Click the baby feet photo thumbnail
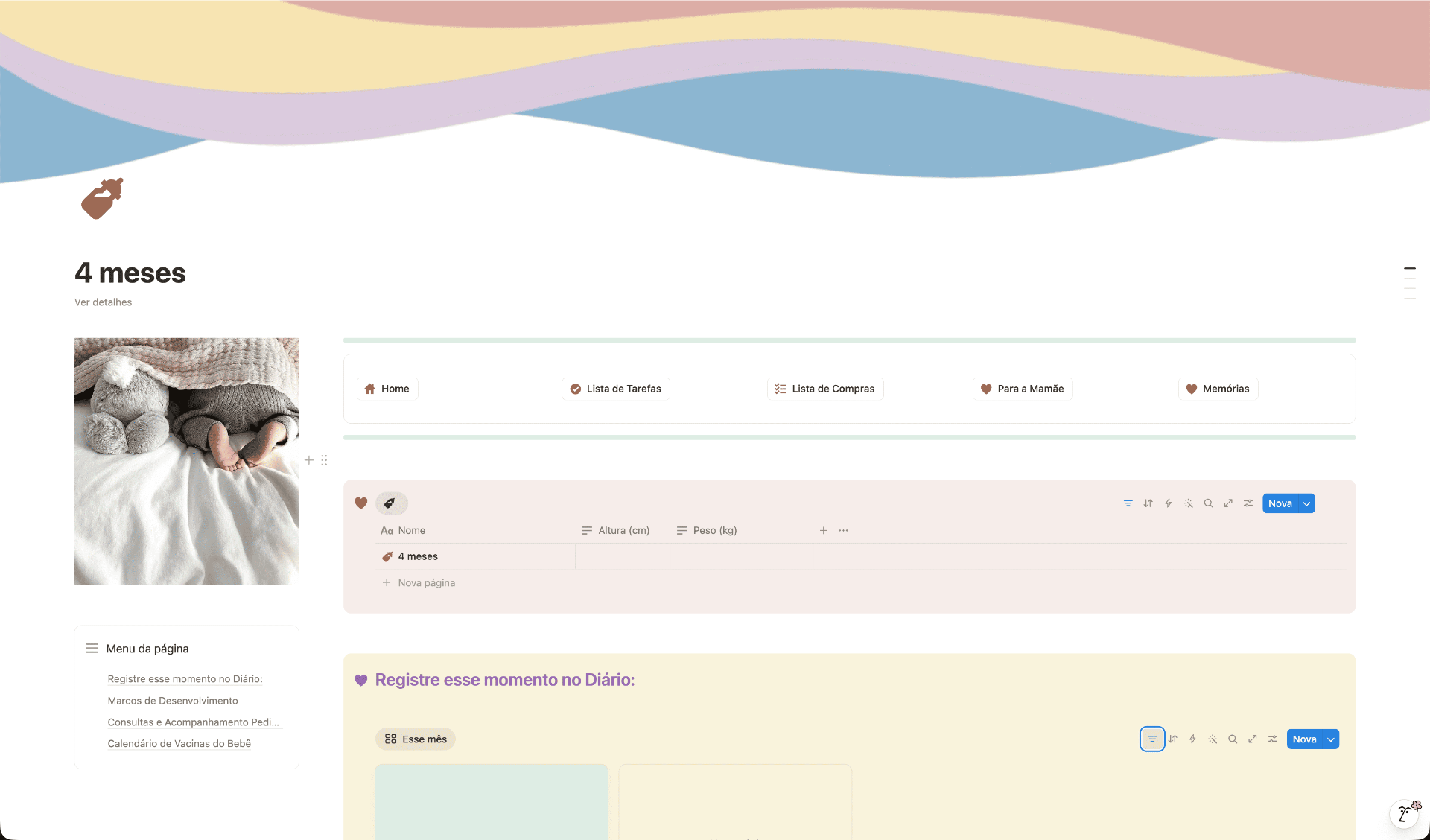 [187, 462]
